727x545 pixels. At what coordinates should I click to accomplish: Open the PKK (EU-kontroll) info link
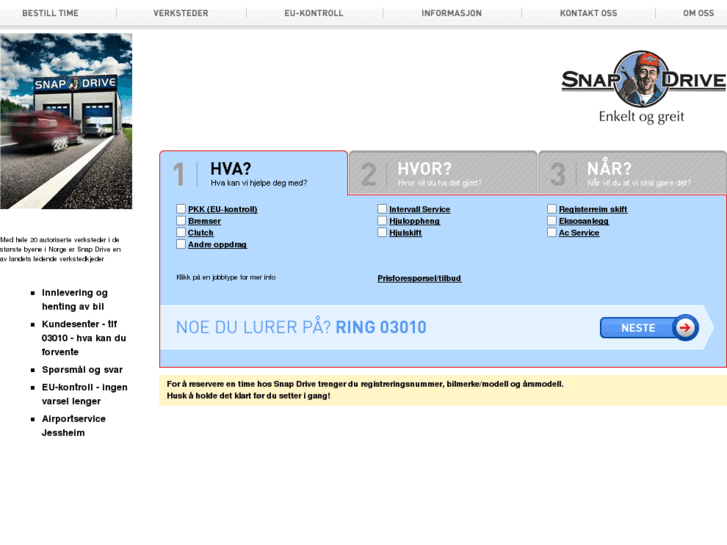[x=223, y=210]
